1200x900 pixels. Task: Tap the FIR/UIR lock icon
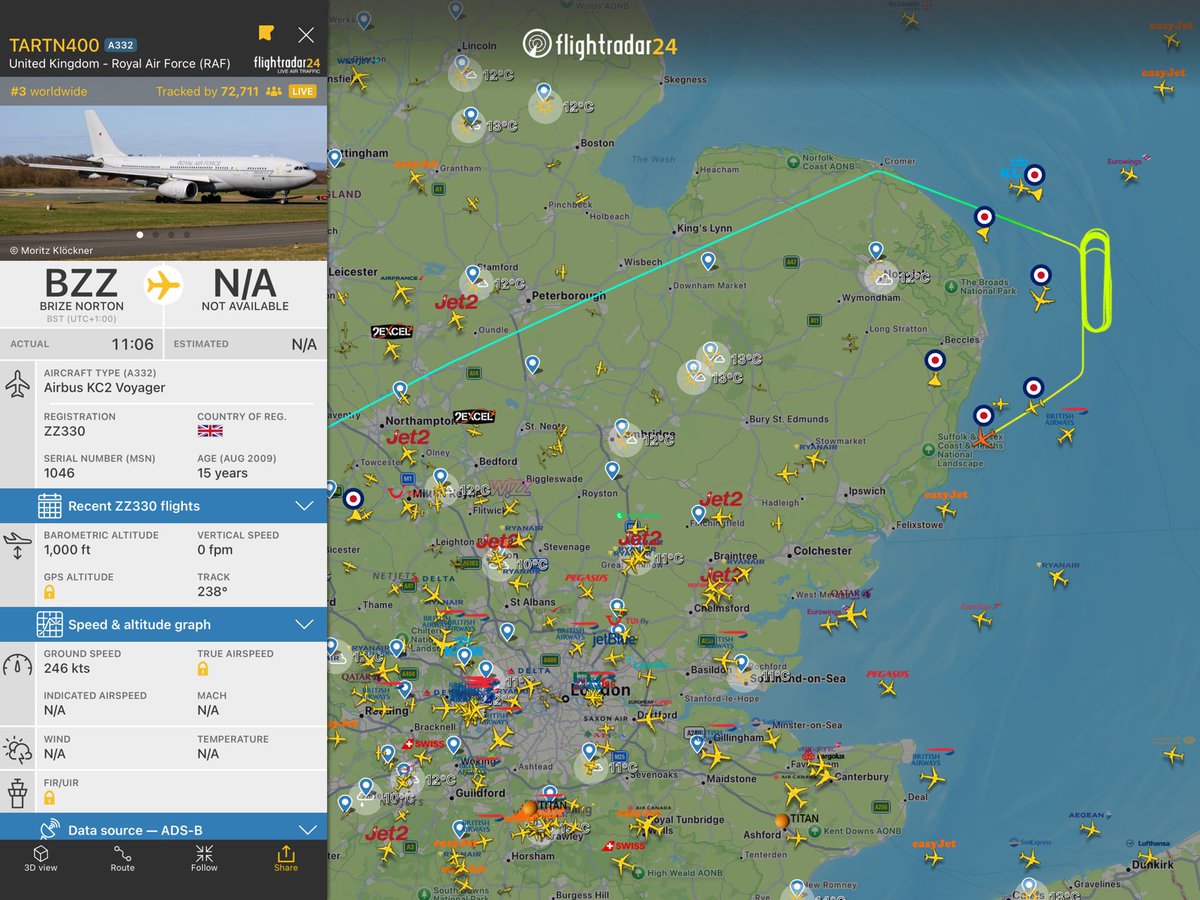click(49, 798)
